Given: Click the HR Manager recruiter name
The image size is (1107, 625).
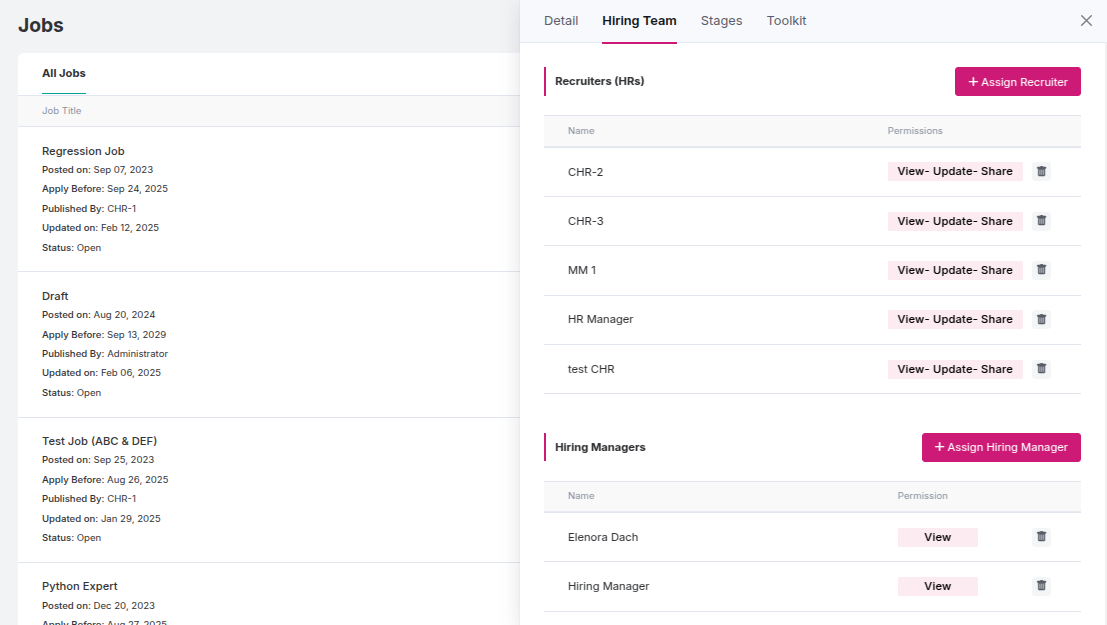Looking at the screenshot, I should coord(600,319).
